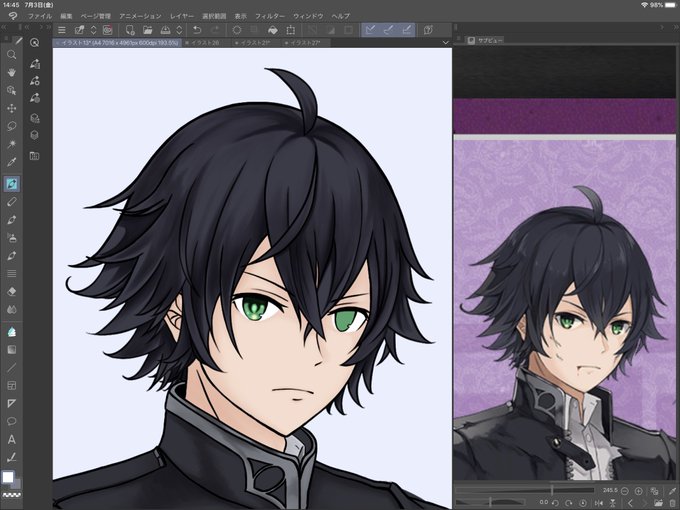Select transparent color checker swatch
The image size is (680, 510).
coord(12,495)
